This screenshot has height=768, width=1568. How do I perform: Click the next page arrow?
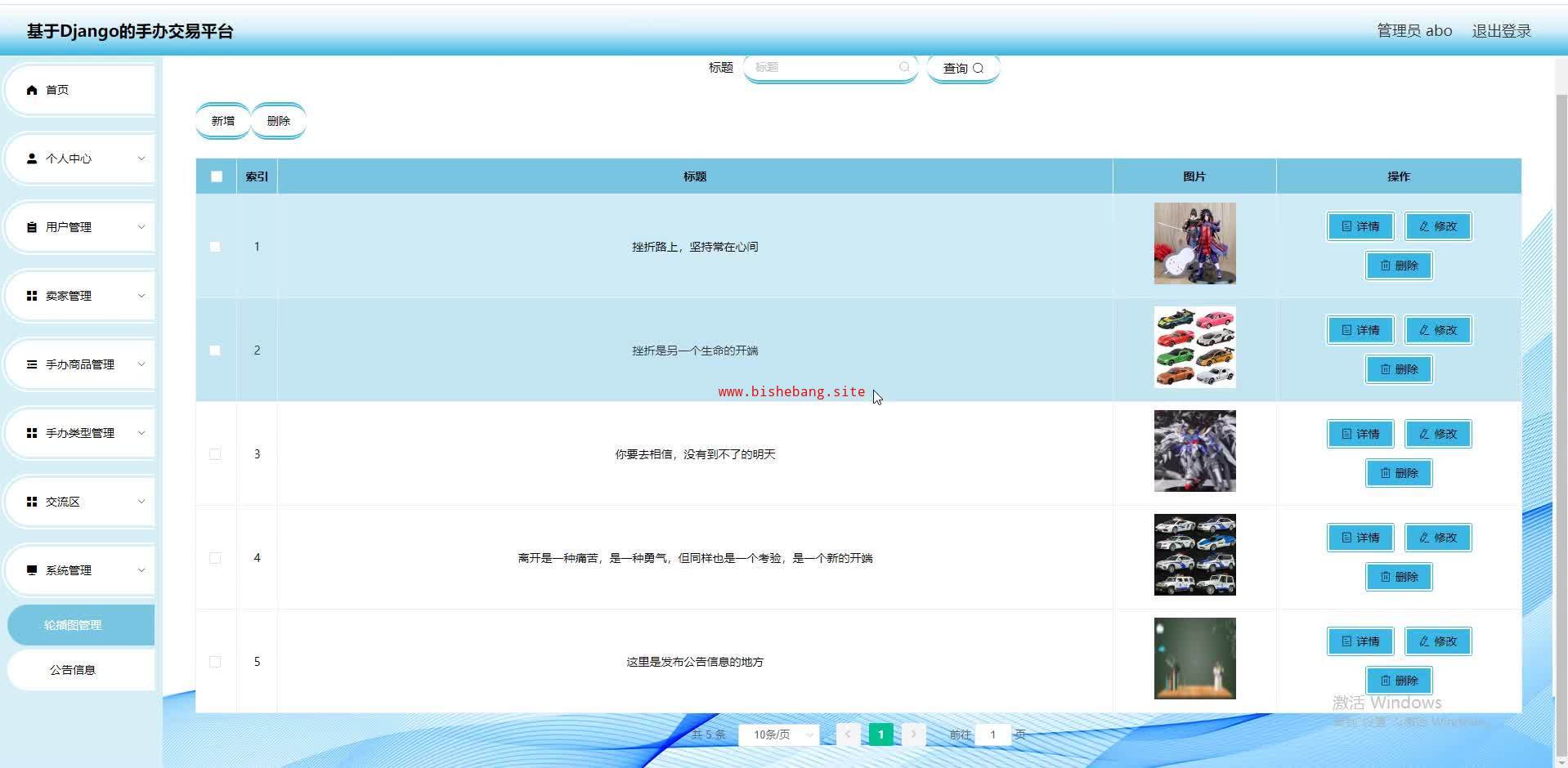[913, 735]
